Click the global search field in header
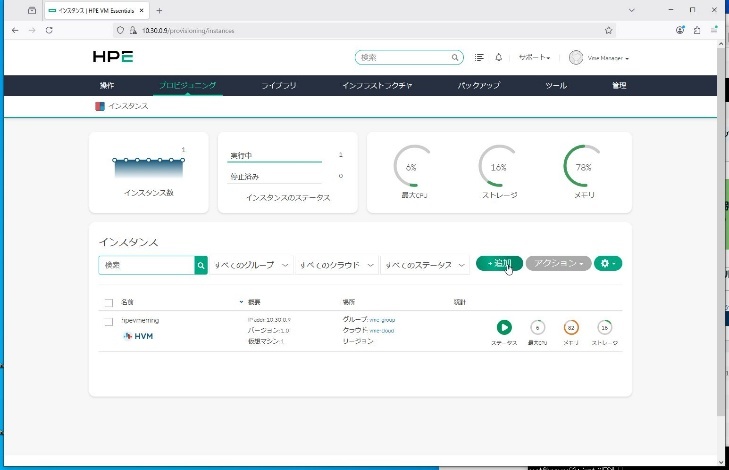Viewport: 729px width, 470px height. tap(409, 58)
